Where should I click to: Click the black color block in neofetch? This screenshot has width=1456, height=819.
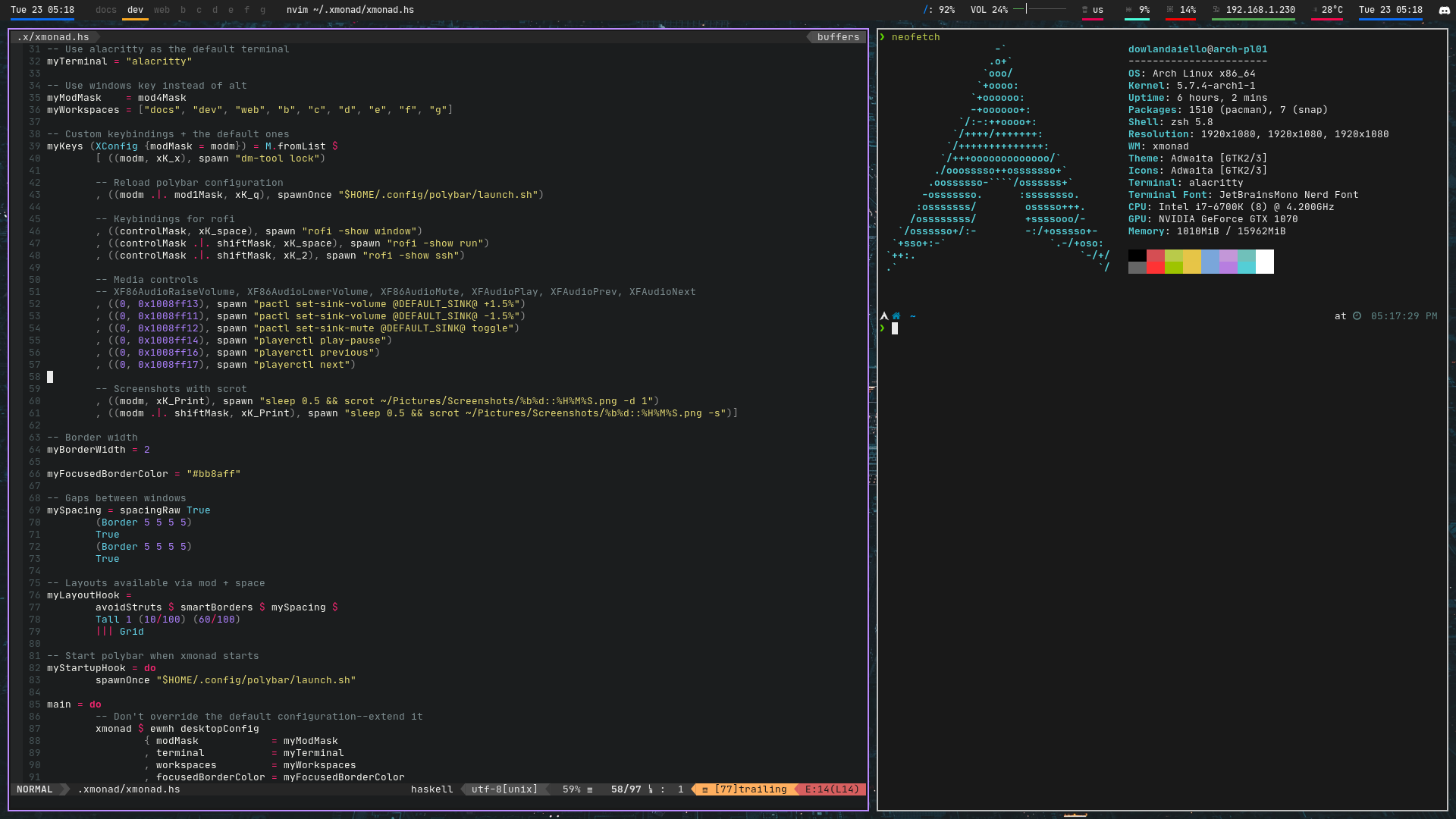tap(1137, 256)
